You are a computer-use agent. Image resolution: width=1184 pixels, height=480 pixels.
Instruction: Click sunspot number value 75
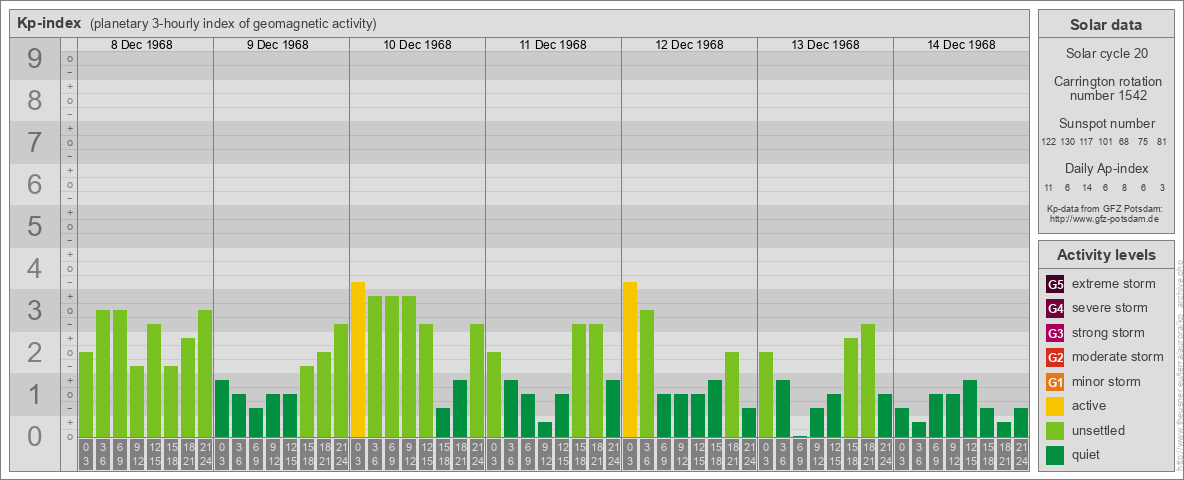pos(1142,142)
